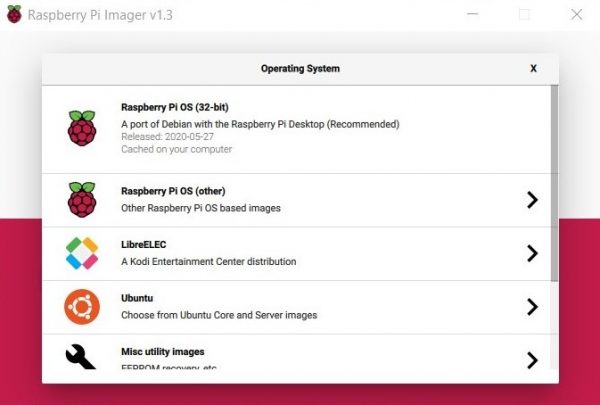Click the Raspberry Pi logo in title bar
Image resolution: width=600 pixels, height=405 pixels.
click(x=14, y=15)
